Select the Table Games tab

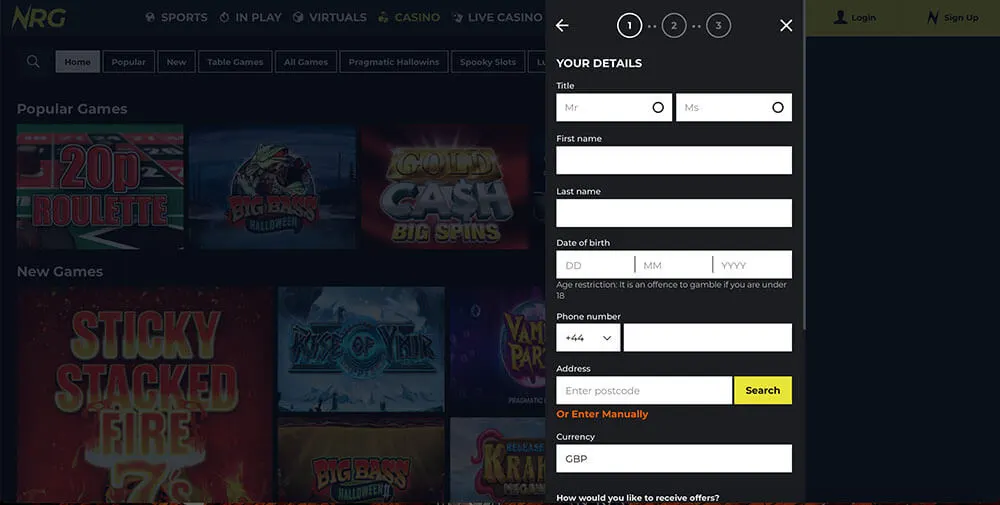click(x=235, y=62)
